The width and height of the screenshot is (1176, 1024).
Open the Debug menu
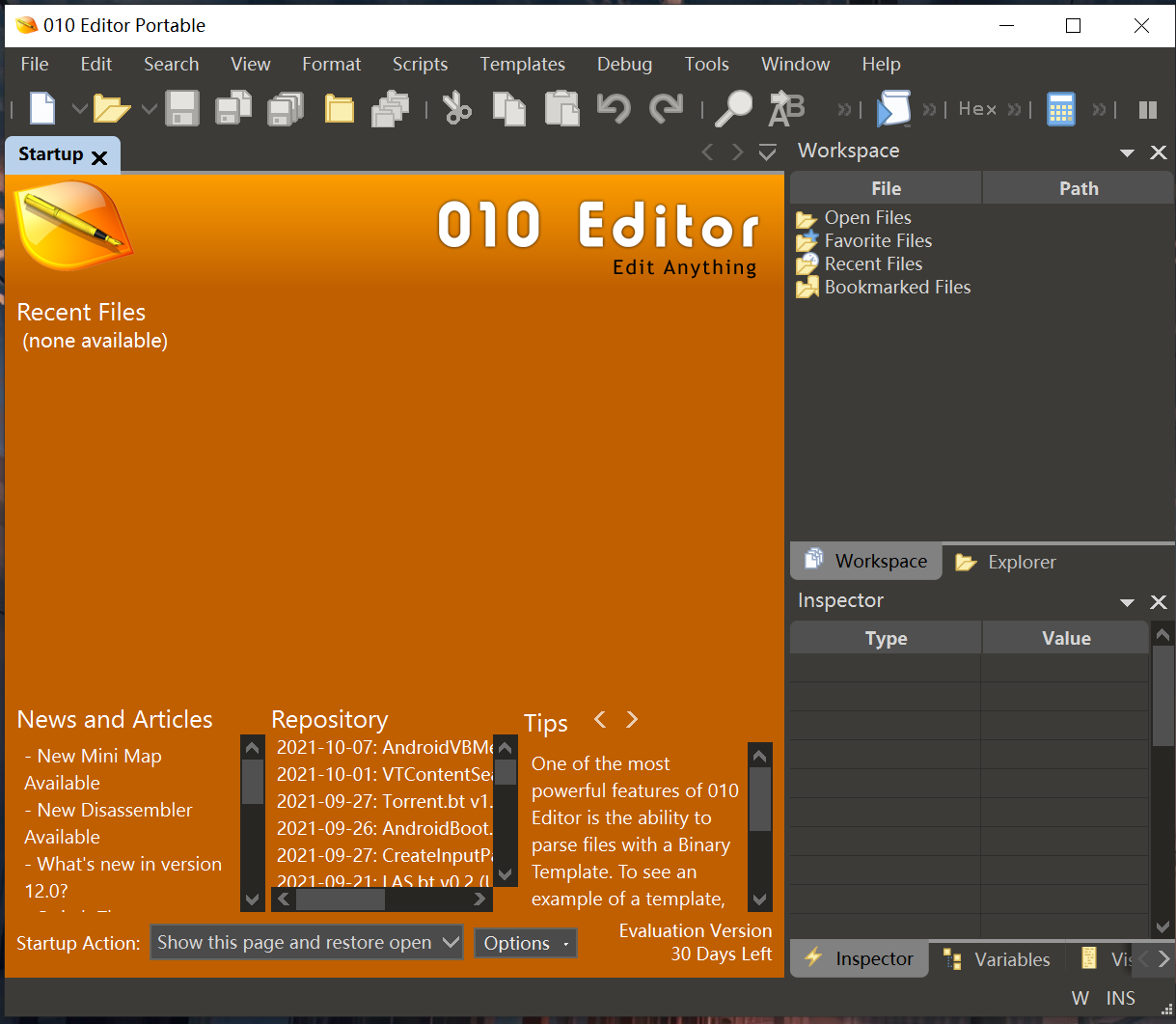[x=624, y=65]
